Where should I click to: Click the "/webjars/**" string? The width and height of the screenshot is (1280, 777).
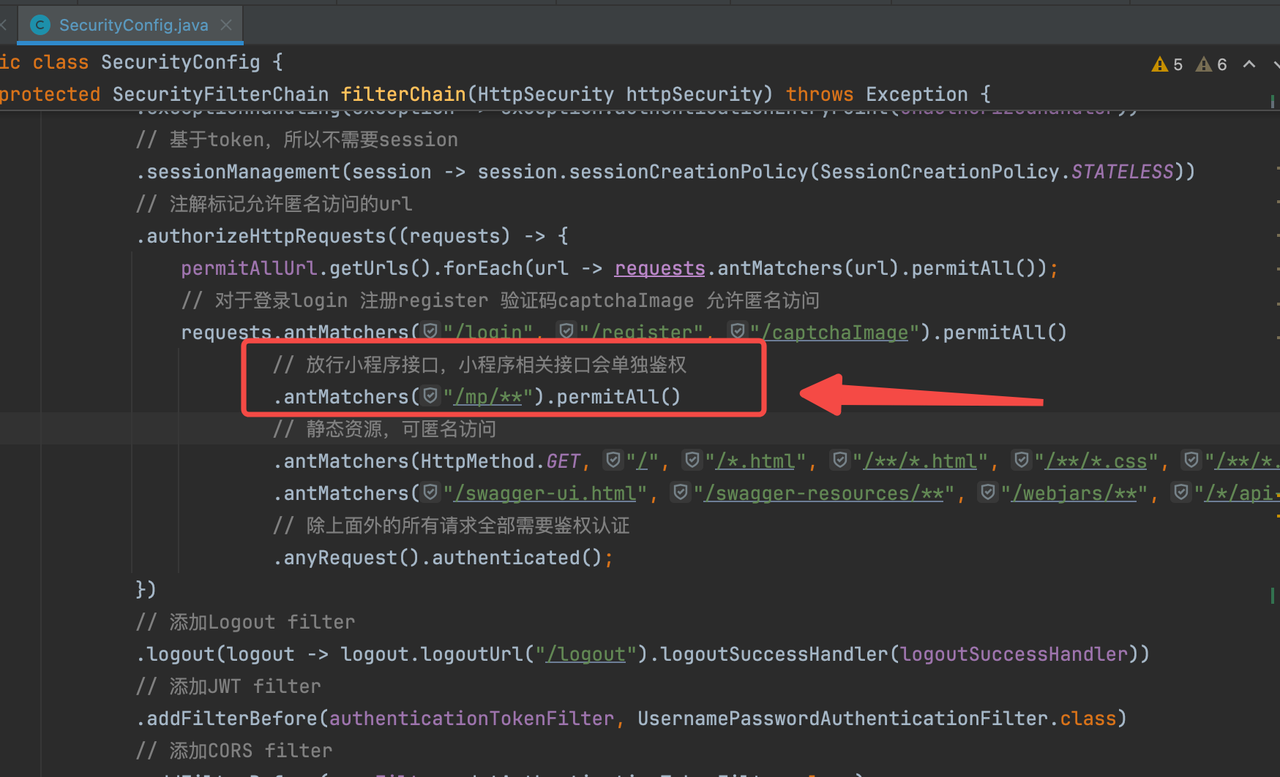point(1074,493)
